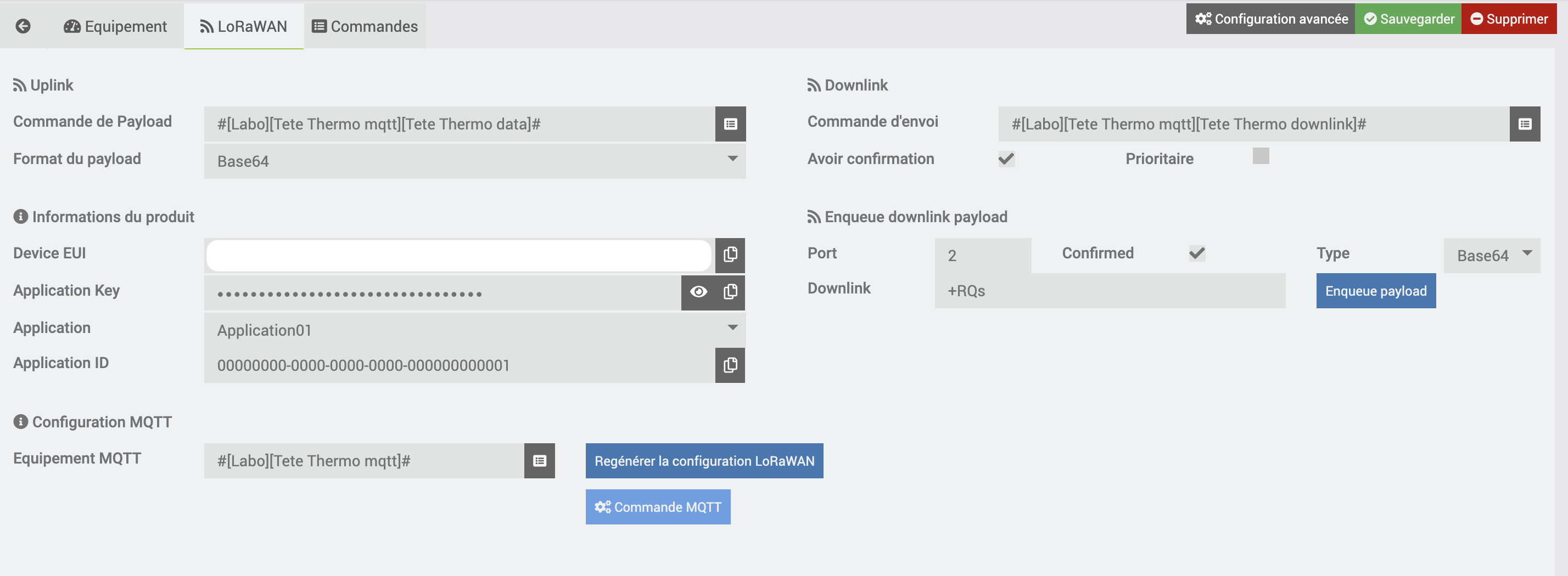
Task: Copy the Application Key
Action: 730,292
